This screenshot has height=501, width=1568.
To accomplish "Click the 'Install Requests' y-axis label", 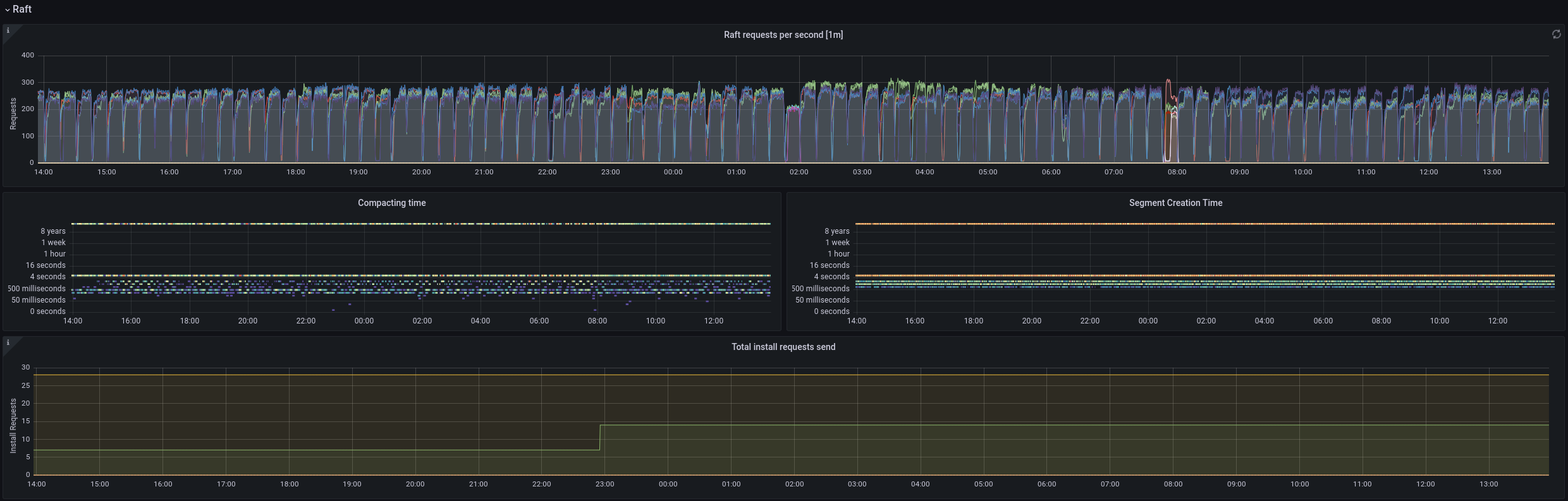I will (13, 425).
